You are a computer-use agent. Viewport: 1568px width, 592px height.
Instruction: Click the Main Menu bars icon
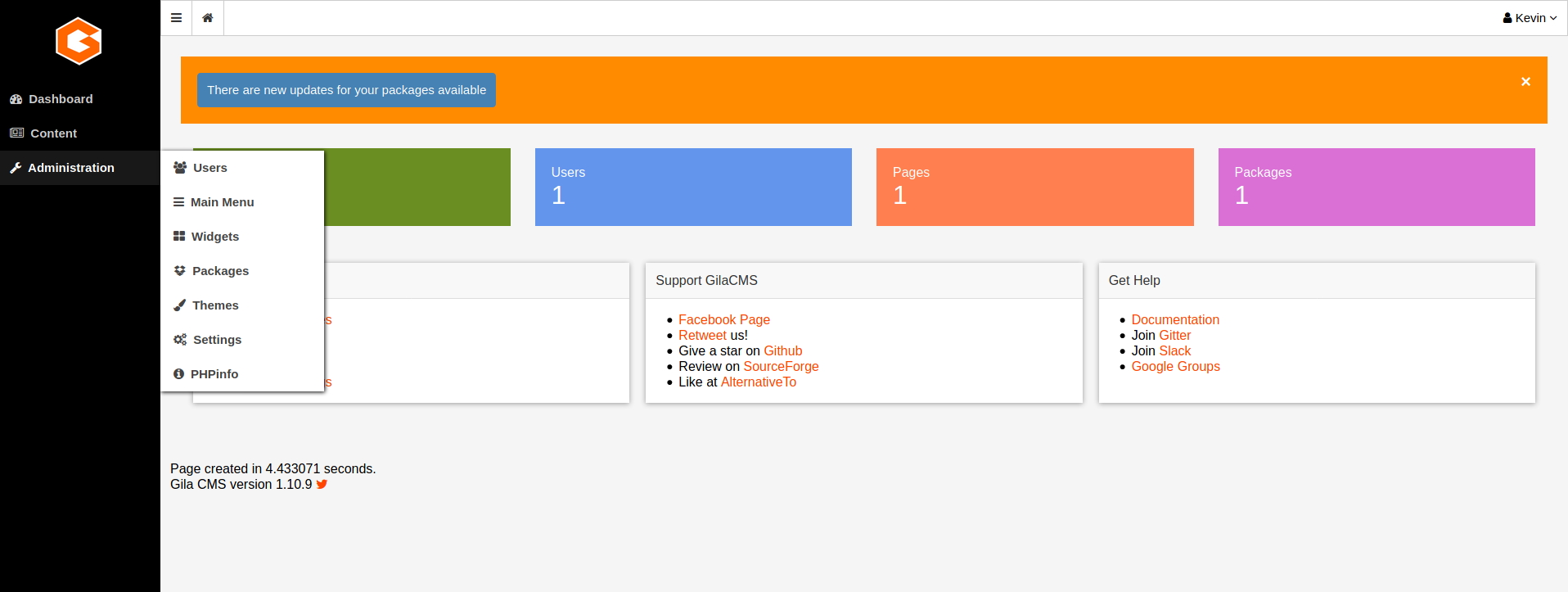pyautogui.click(x=178, y=201)
